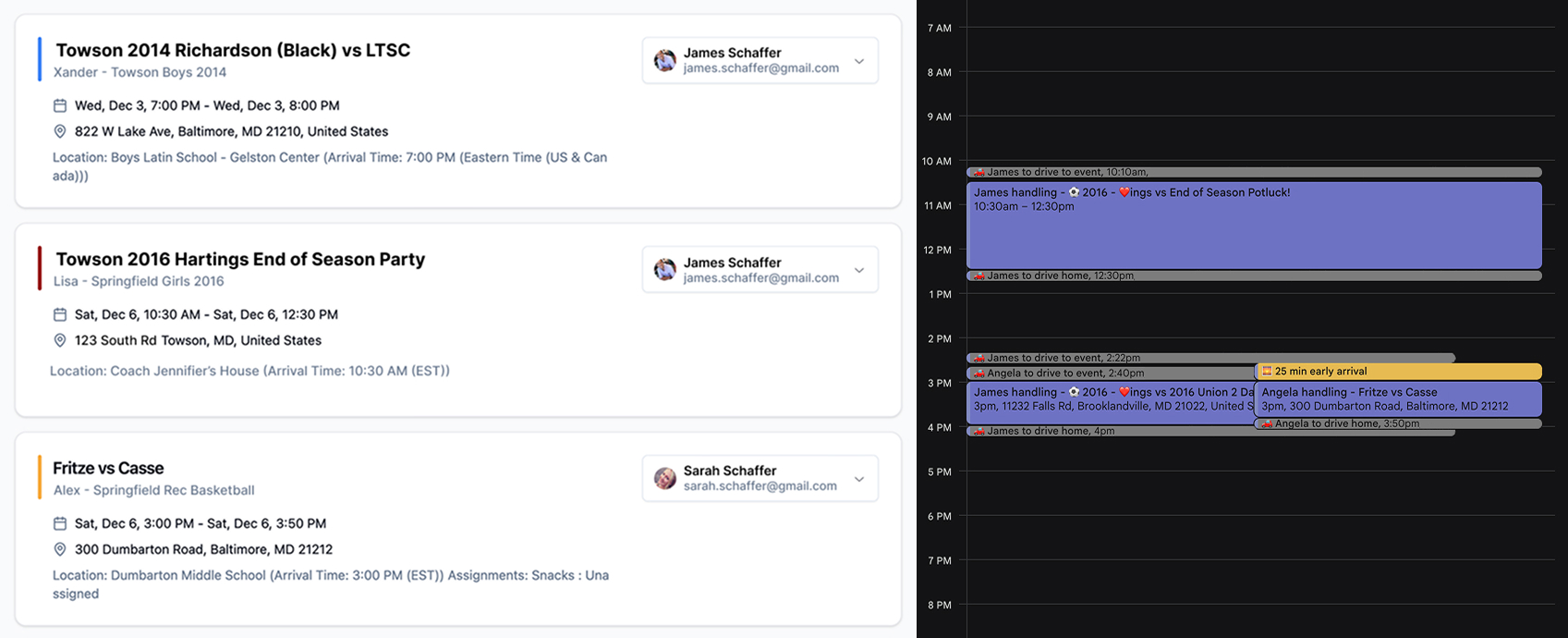Click car icon on 'James to drive home, 12:30pm'

[979, 276]
